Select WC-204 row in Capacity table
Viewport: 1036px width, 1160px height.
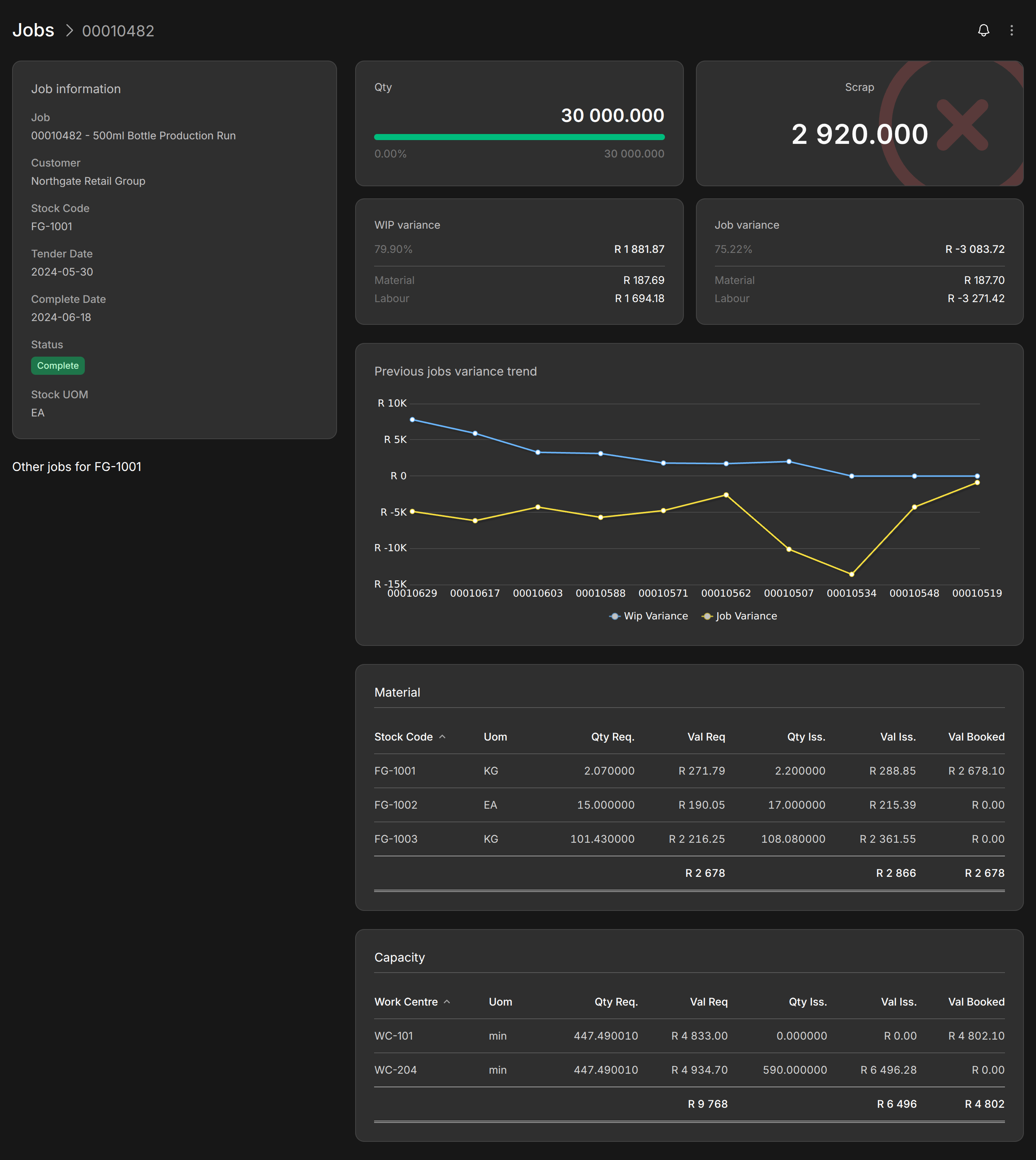click(x=689, y=1070)
